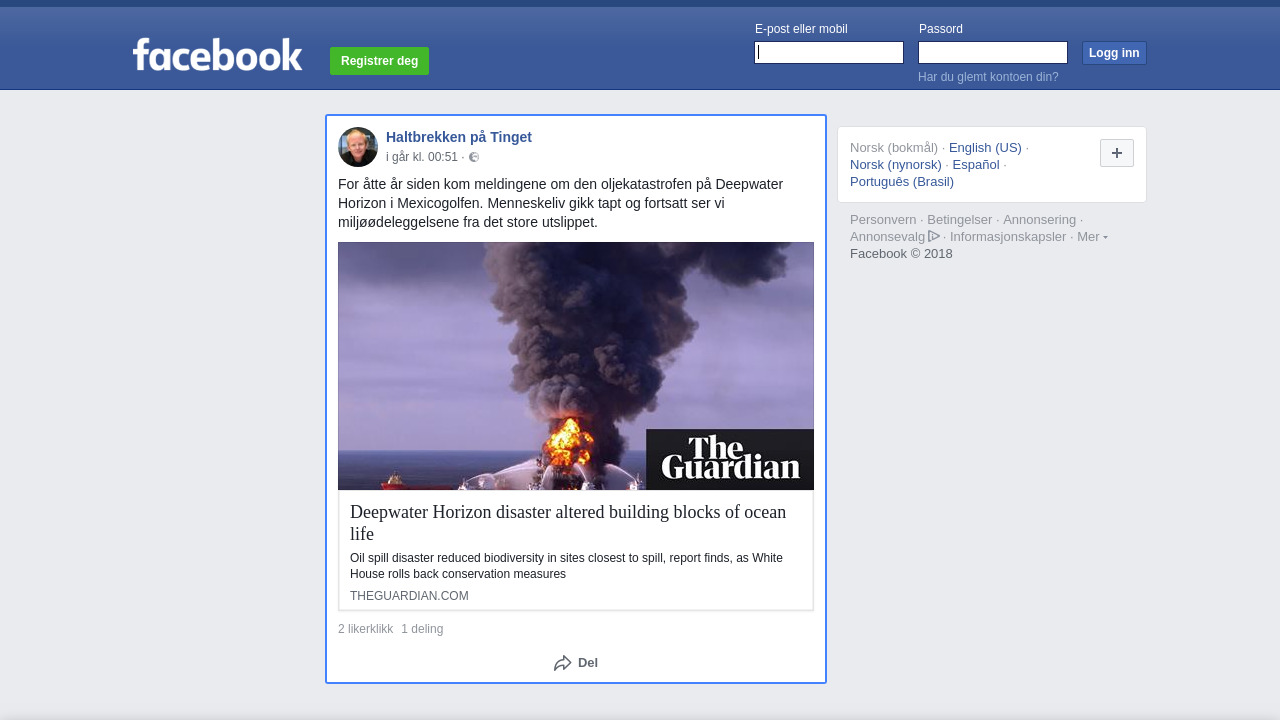Image resolution: width=1280 pixels, height=720 pixels.
Task: Switch language to Español
Action: [x=976, y=165]
